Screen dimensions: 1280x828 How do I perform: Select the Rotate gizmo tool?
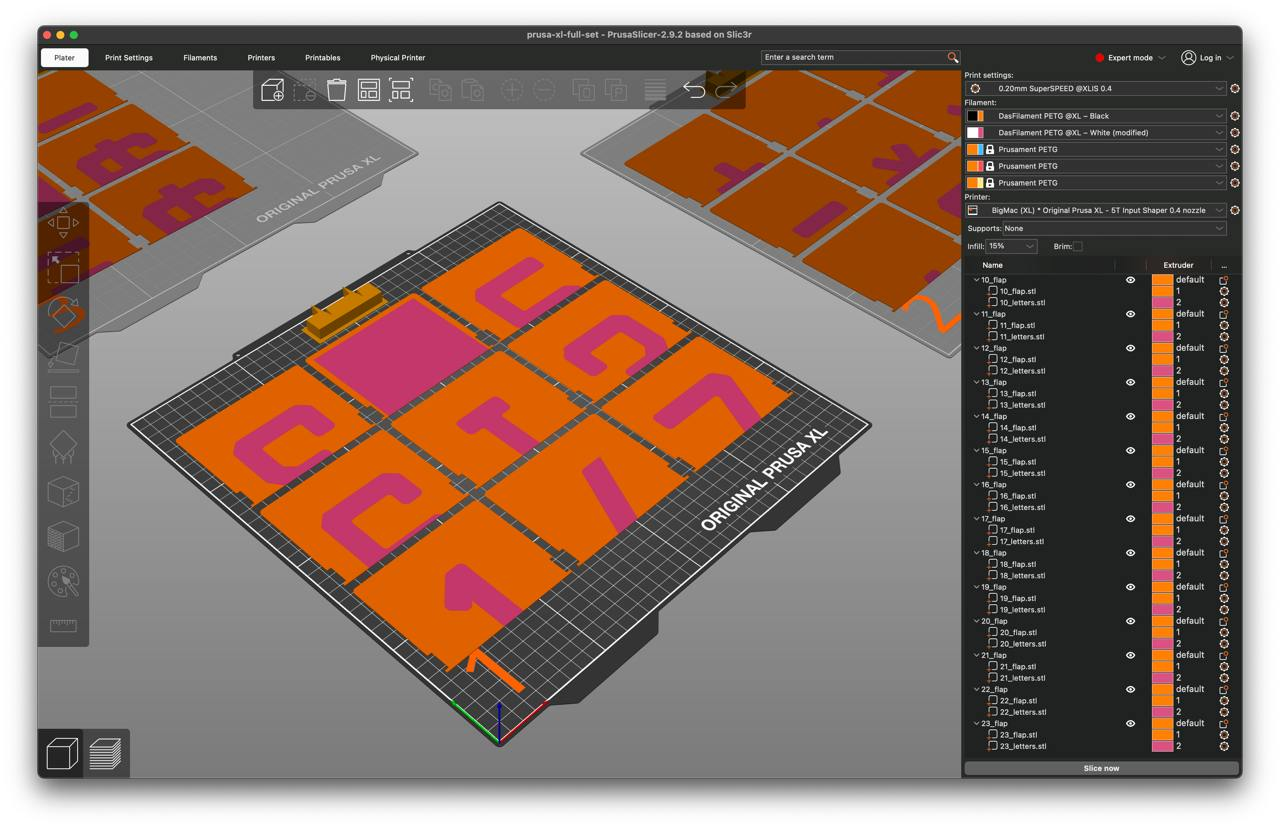tap(63, 313)
